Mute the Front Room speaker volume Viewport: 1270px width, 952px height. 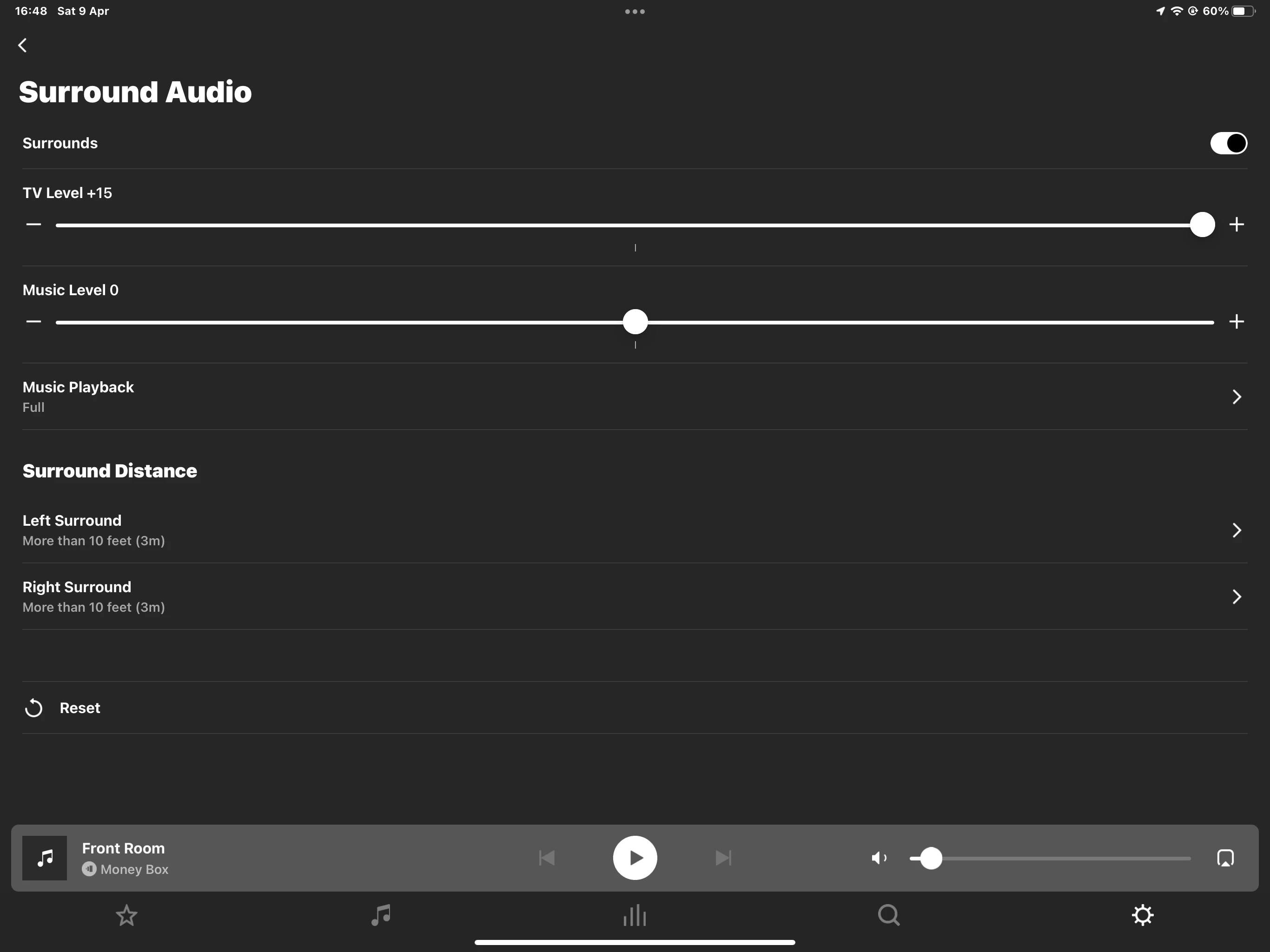[879, 858]
